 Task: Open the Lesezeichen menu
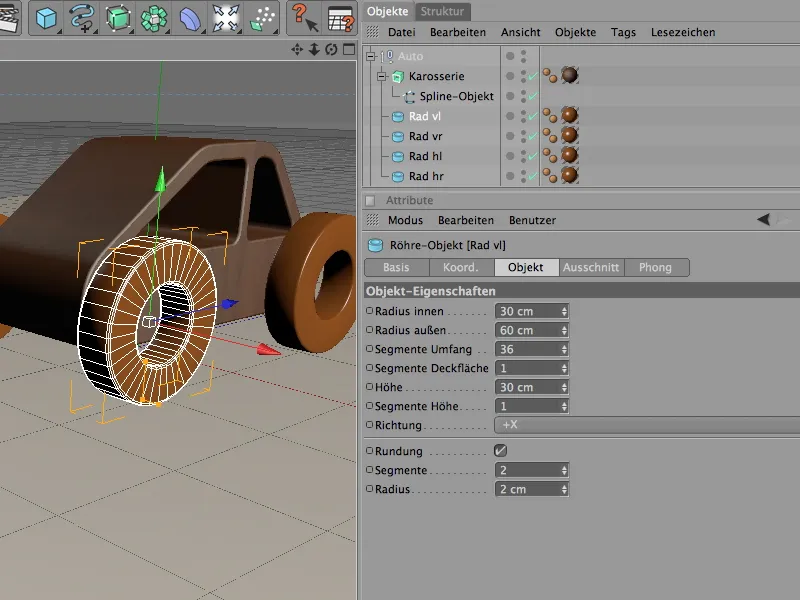point(682,32)
